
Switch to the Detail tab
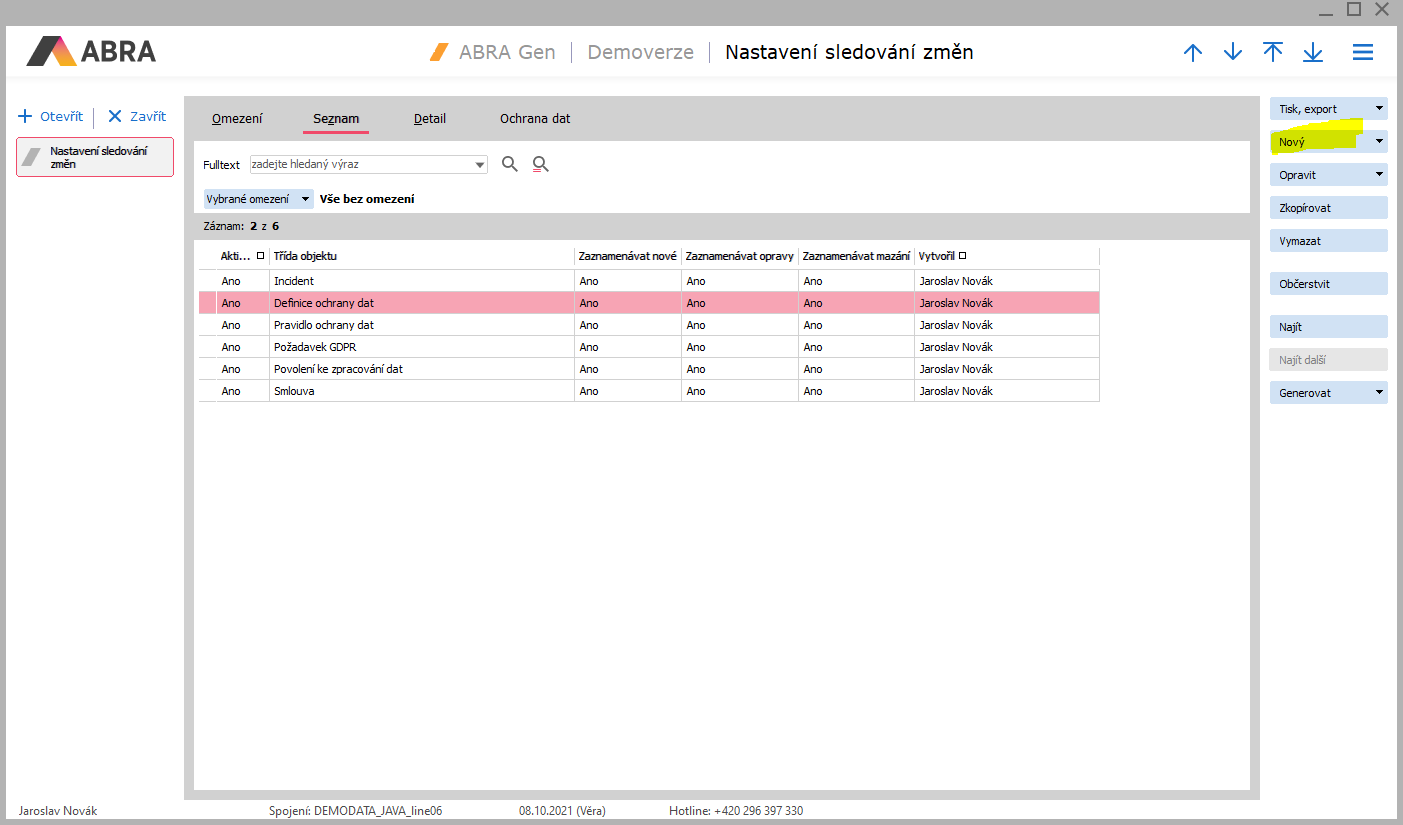430,119
